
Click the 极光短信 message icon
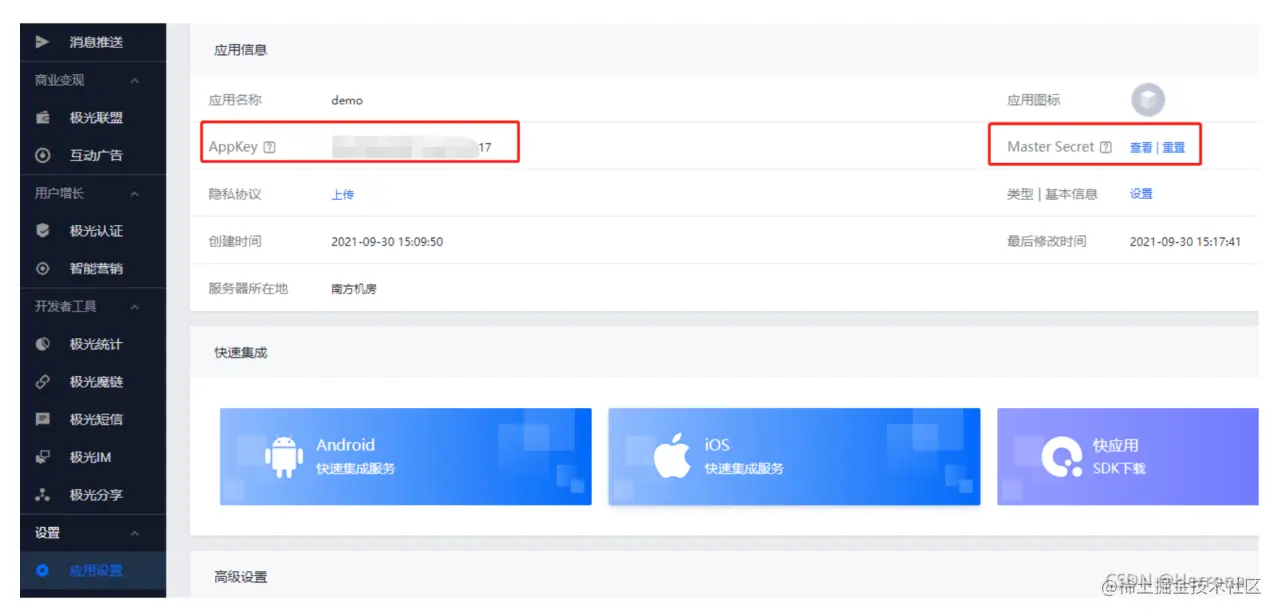coord(42,419)
